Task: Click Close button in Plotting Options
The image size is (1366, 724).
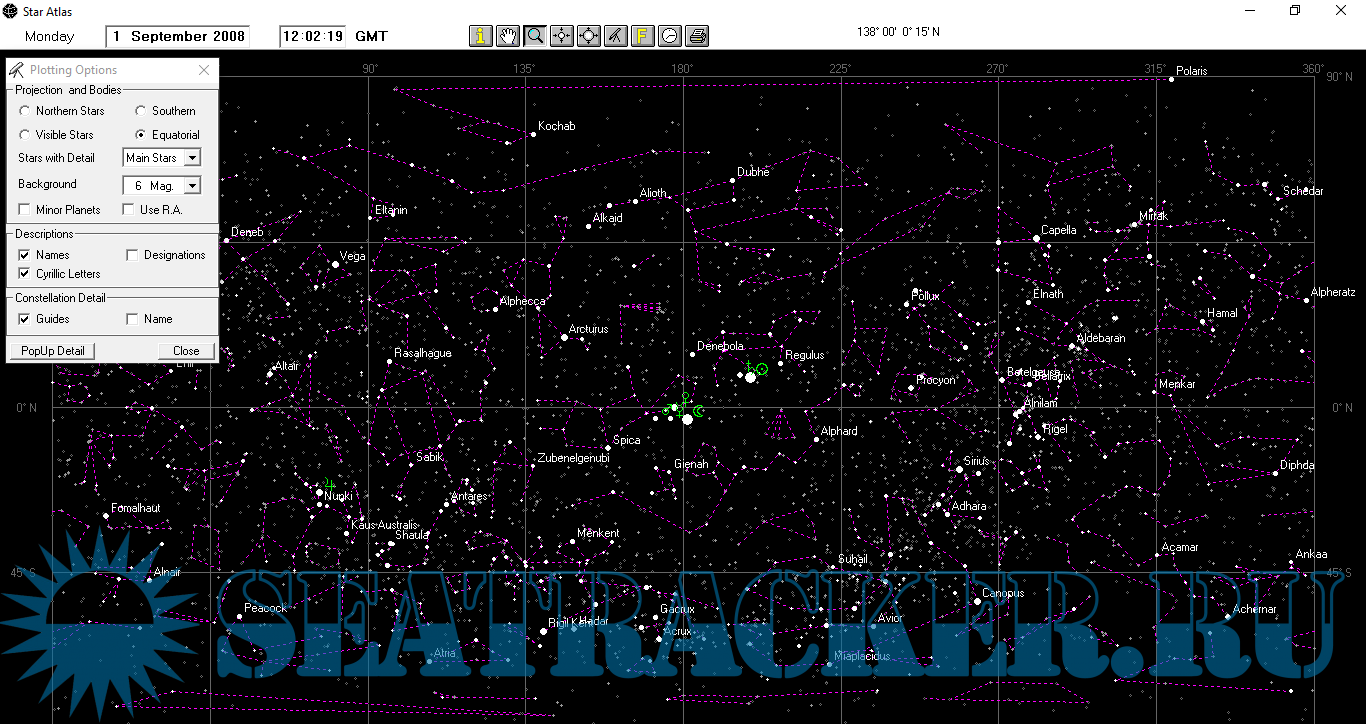Action: (x=186, y=351)
